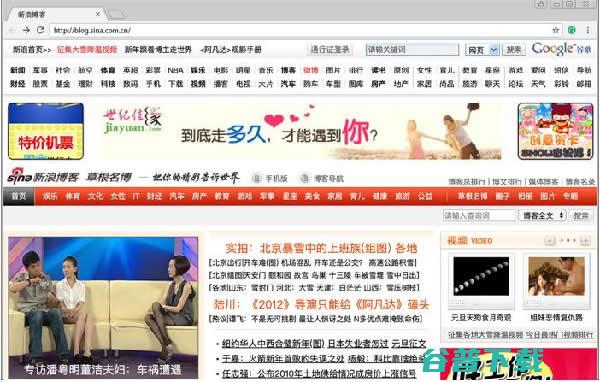Click the browser forward arrow
Viewport: 600px width, 382px height.
coord(26,30)
